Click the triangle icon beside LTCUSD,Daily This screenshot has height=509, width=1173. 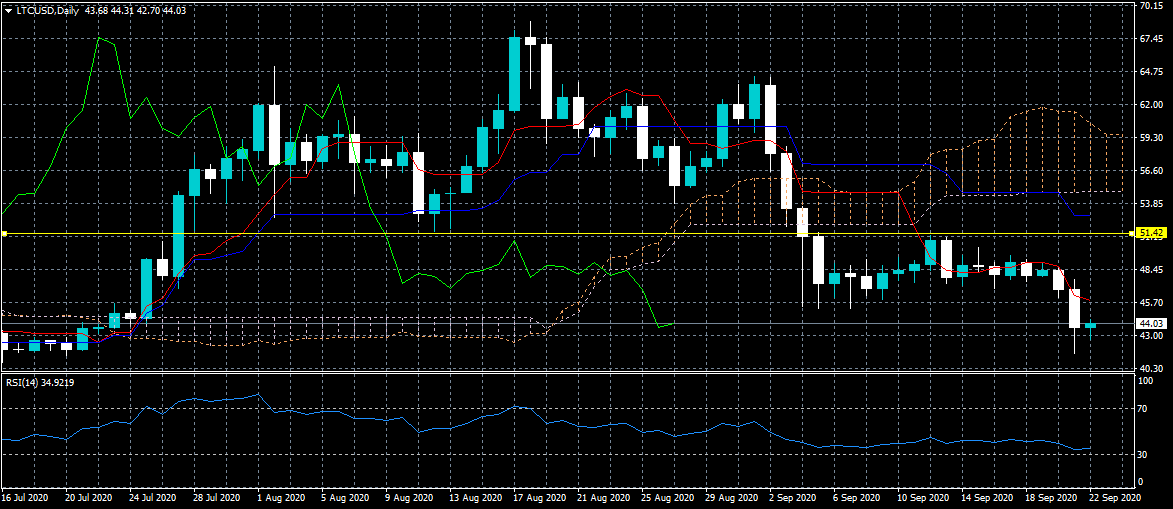[x=8, y=10]
